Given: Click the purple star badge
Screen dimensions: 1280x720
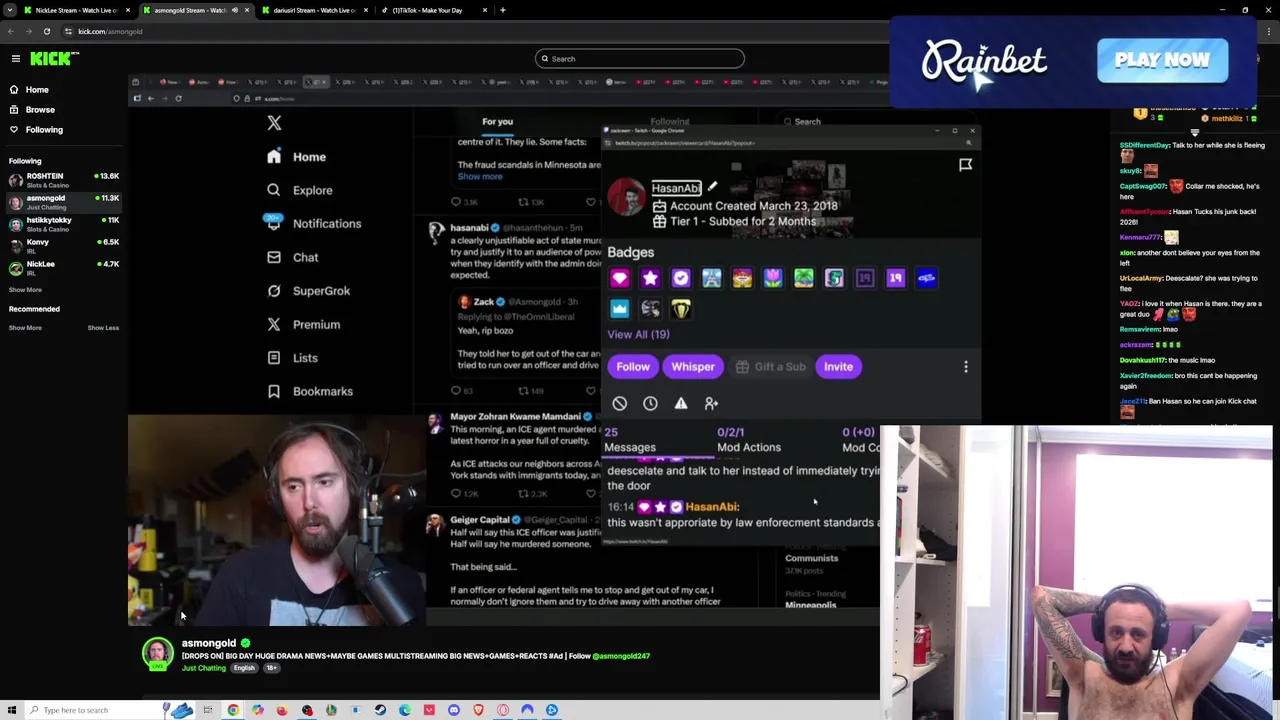Looking at the screenshot, I should point(650,279).
